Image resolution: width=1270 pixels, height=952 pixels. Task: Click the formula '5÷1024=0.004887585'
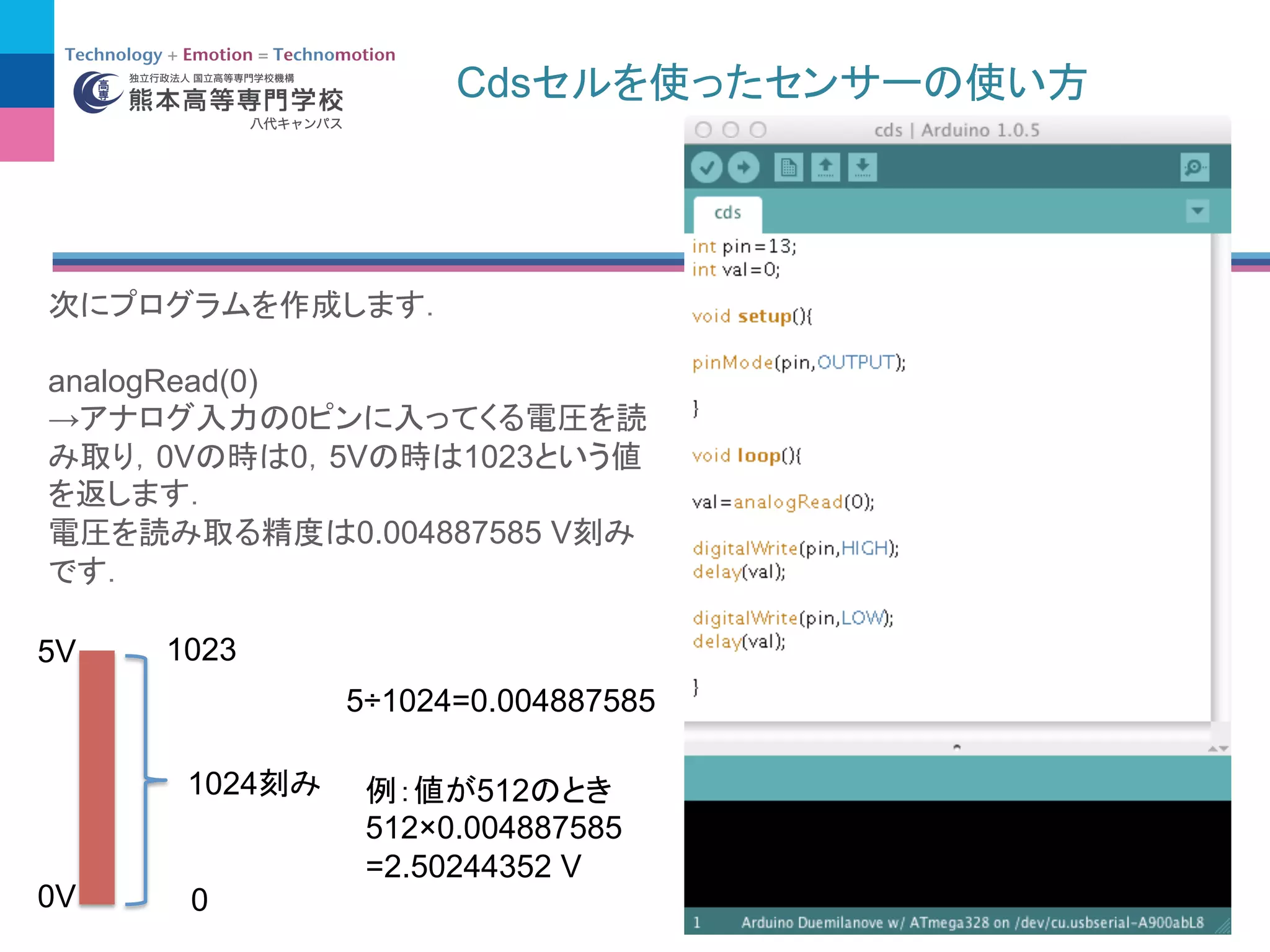tap(500, 701)
